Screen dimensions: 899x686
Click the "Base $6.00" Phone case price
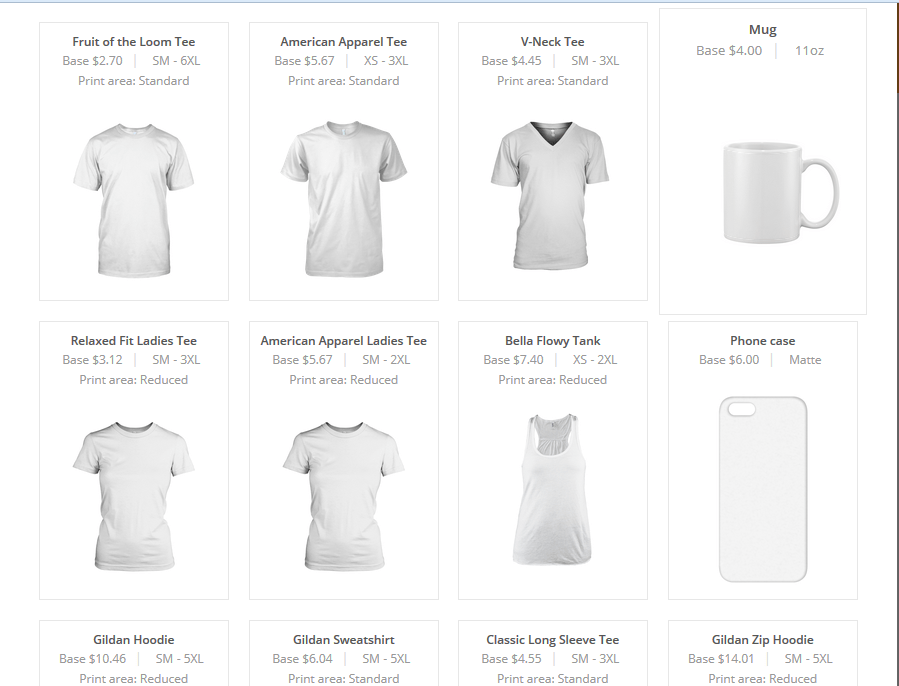pyautogui.click(x=729, y=360)
